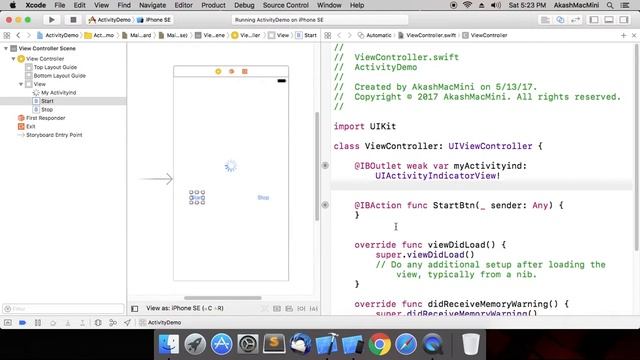Open the Product menu
640x360 pixels.
[213, 5]
